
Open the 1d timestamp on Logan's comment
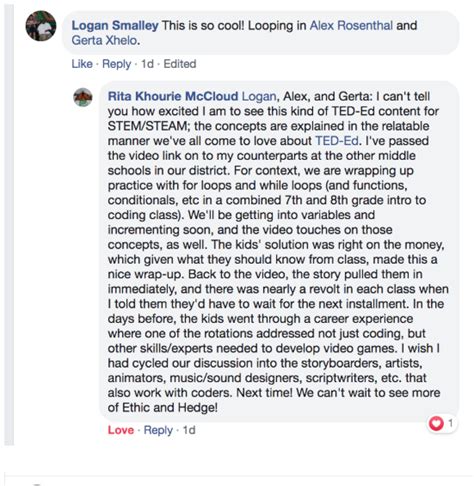147,64
